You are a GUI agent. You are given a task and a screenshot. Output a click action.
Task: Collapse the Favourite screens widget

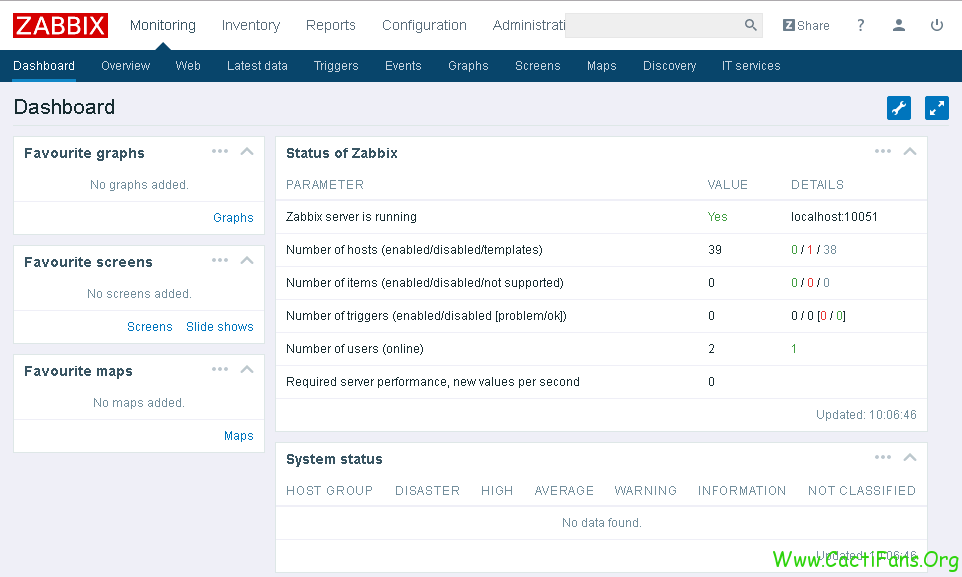(247, 260)
